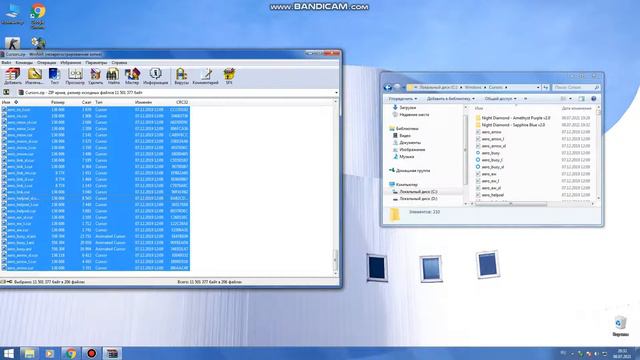The image size is (640, 360).
Task: Click the Вирусы (Virus scan) toolbar icon
Action: coord(181,76)
